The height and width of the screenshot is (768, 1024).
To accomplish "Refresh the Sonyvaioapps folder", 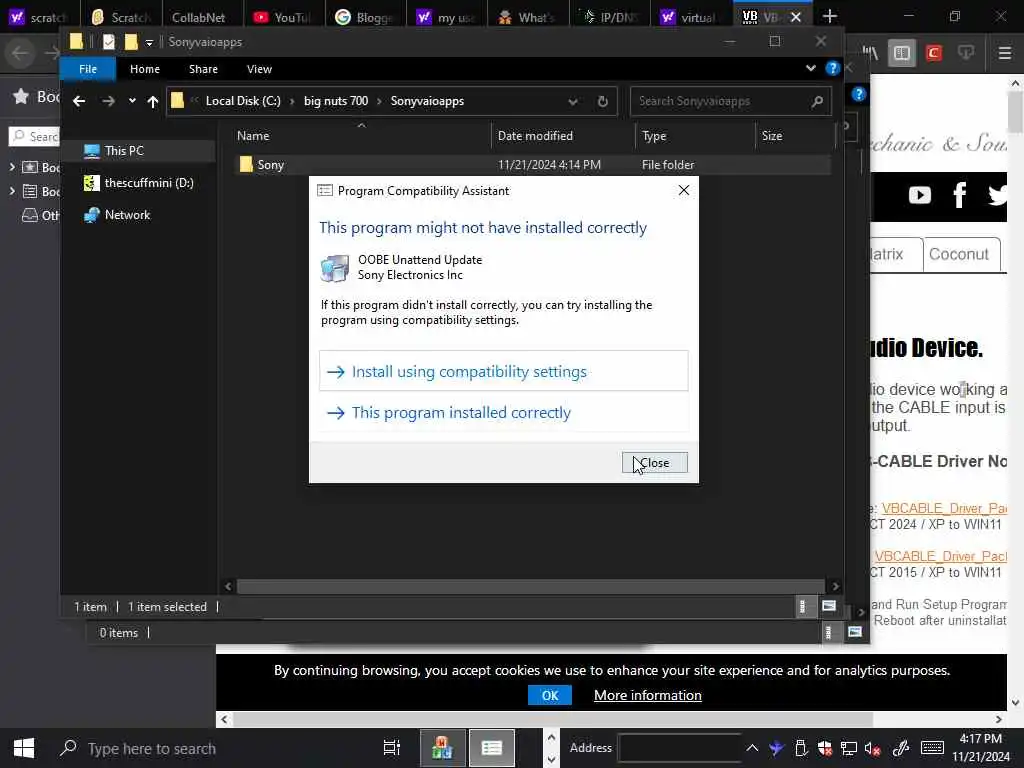I will coord(603,102).
